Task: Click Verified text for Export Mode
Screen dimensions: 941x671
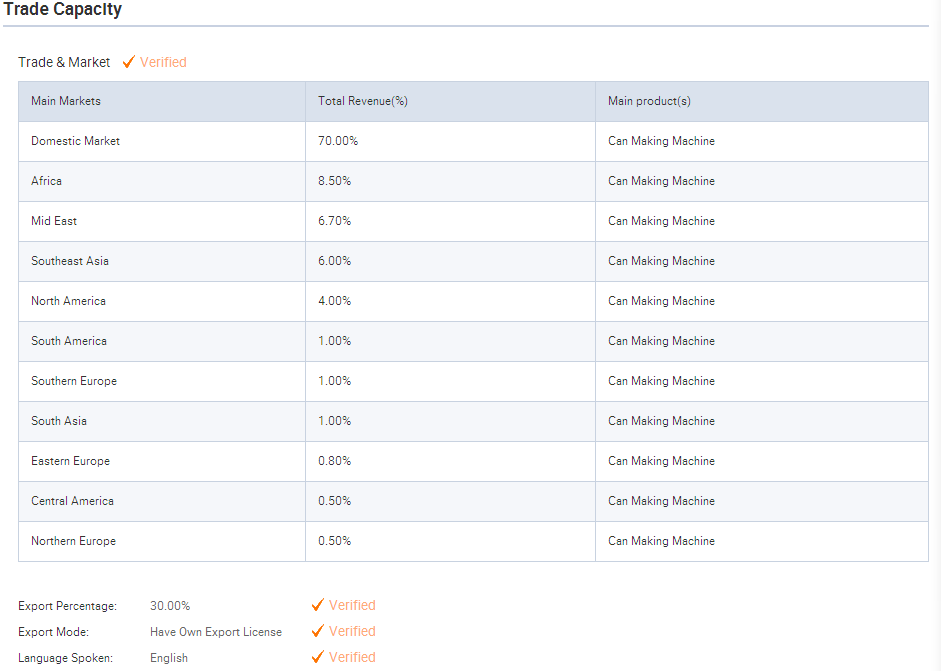Action: click(352, 631)
